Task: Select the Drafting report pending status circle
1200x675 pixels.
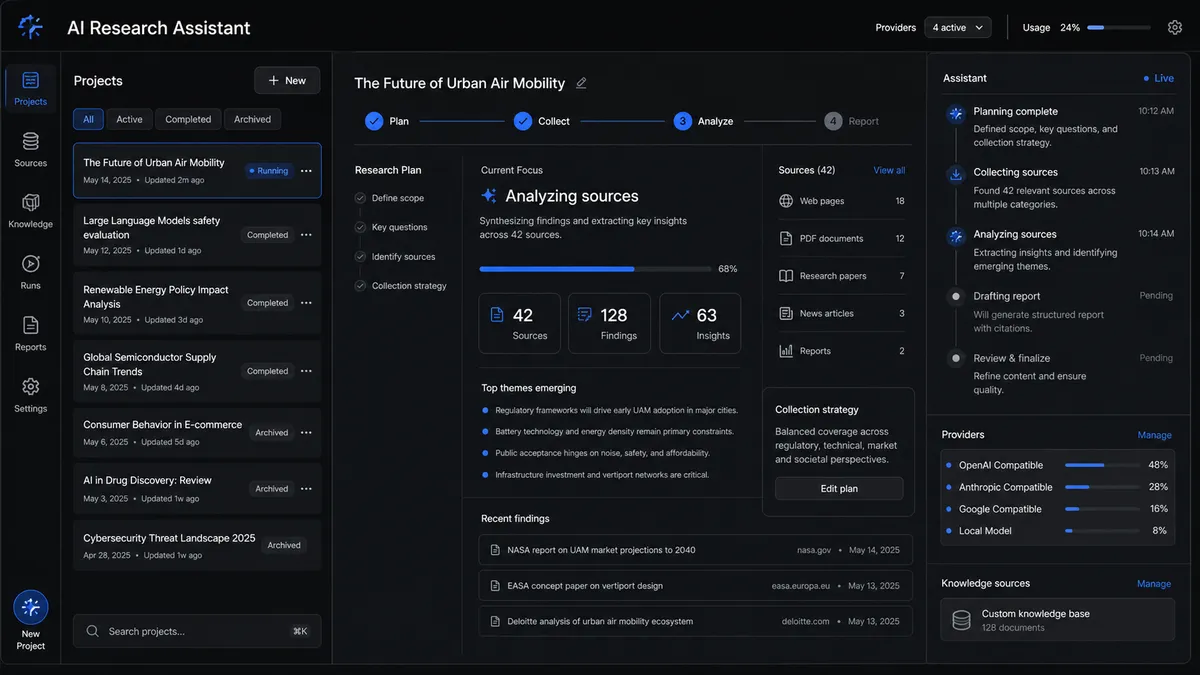Action: point(955,296)
